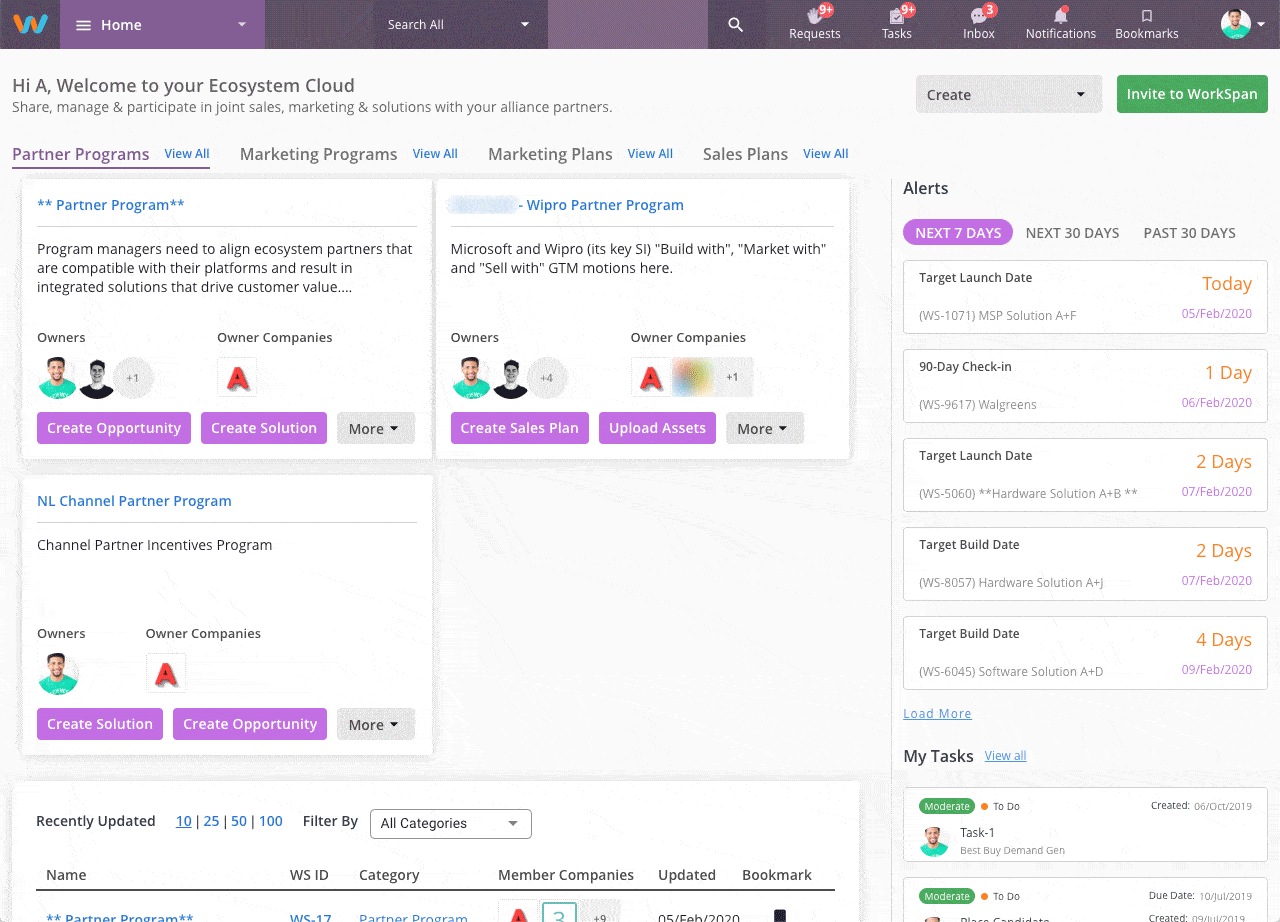Keep NEXT 7 DAYS alerts filter selected
The width and height of the screenshot is (1280, 922).
[x=957, y=232]
